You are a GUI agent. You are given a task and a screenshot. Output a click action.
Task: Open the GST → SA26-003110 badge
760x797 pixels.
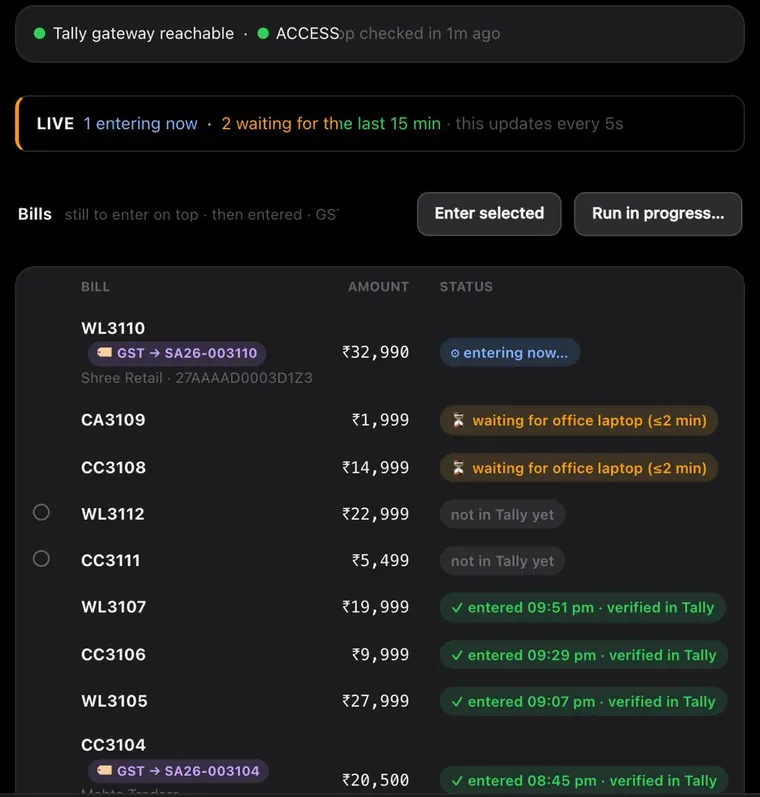[177, 353]
